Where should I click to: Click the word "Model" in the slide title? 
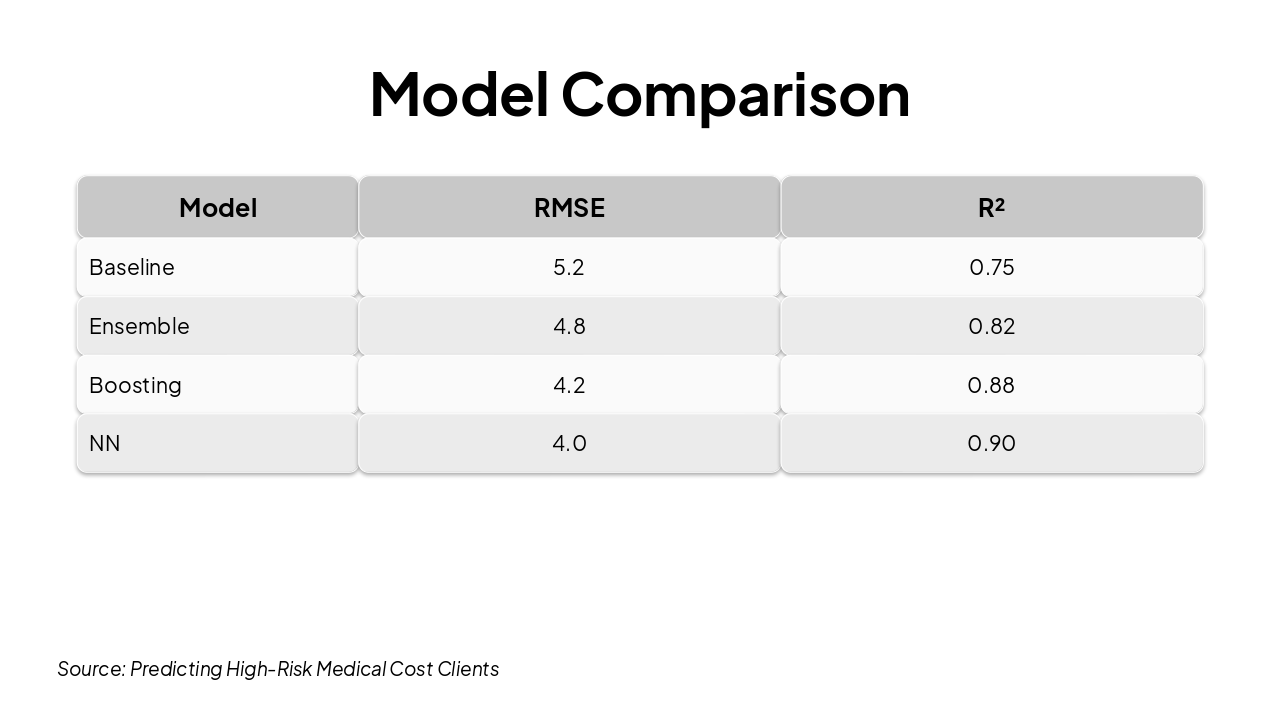click(x=458, y=94)
